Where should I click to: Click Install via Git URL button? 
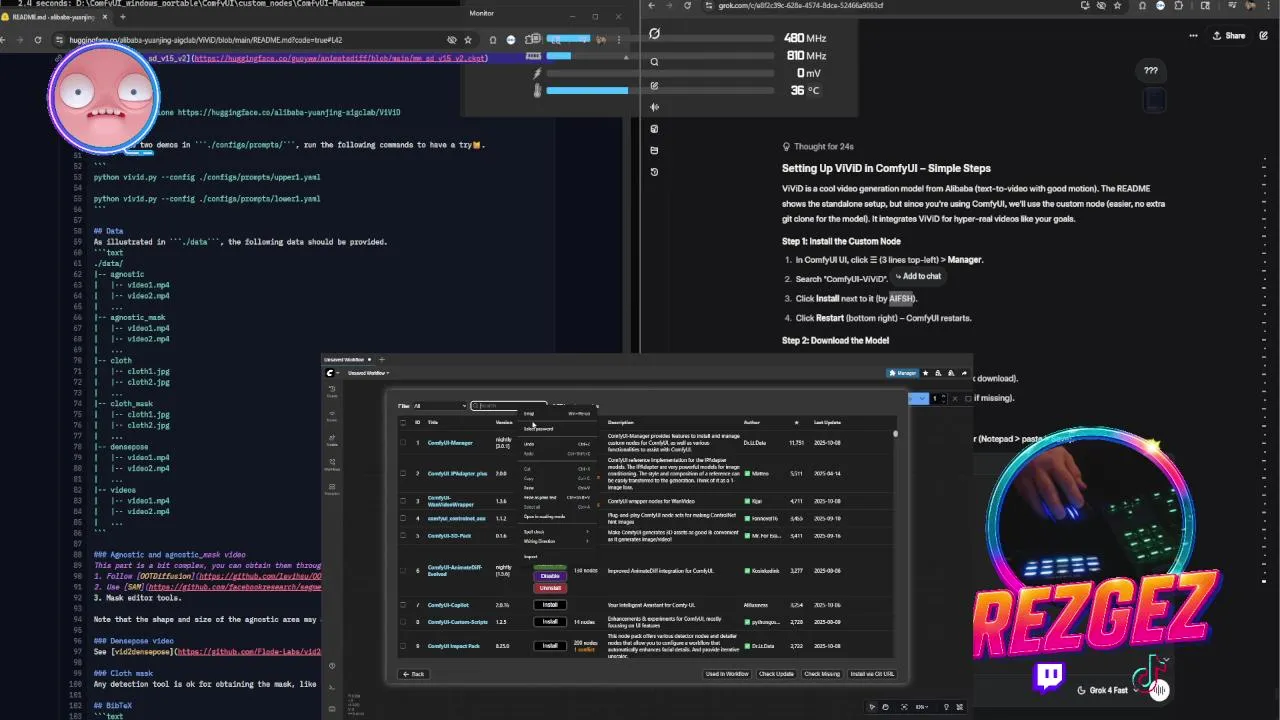[872, 674]
